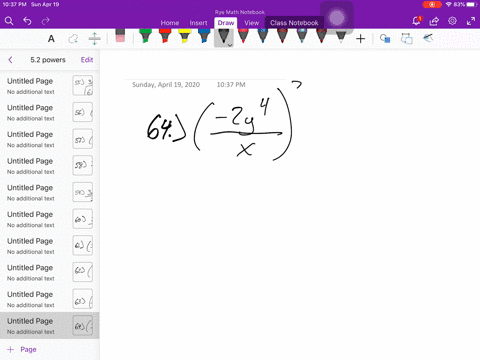Open the notifications bell
The height and width of the screenshot is (360, 480).
[x=416, y=21]
